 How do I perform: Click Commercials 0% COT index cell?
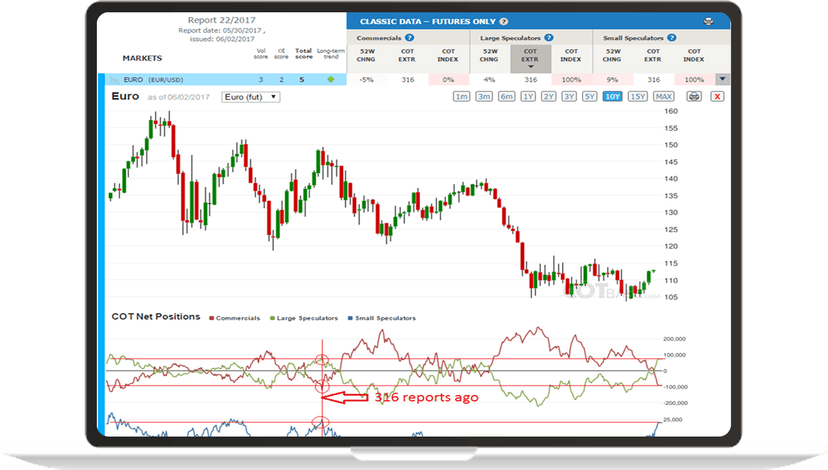pyautogui.click(x=448, y=80)
